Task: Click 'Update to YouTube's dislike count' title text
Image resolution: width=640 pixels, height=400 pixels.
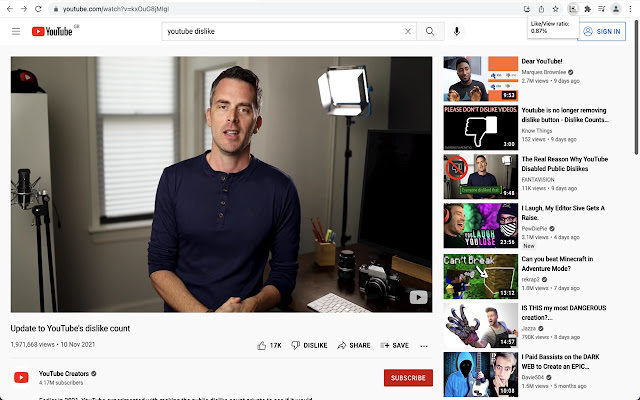Action: coord(70,328)
